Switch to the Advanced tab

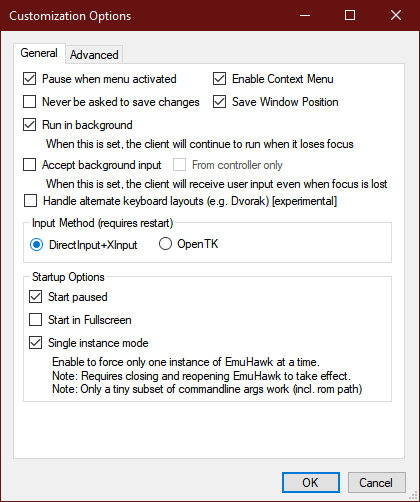pyautogui.click(x=94, y=55)
